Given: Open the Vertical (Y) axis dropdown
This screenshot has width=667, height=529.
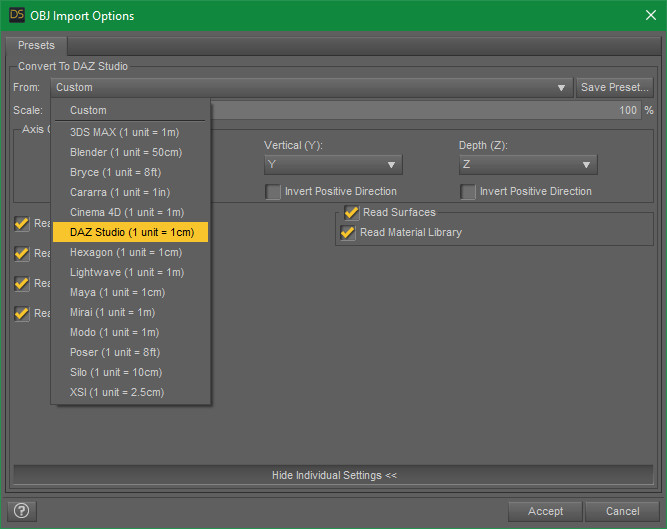Looking at the screenshot, I should click(333, 165).
